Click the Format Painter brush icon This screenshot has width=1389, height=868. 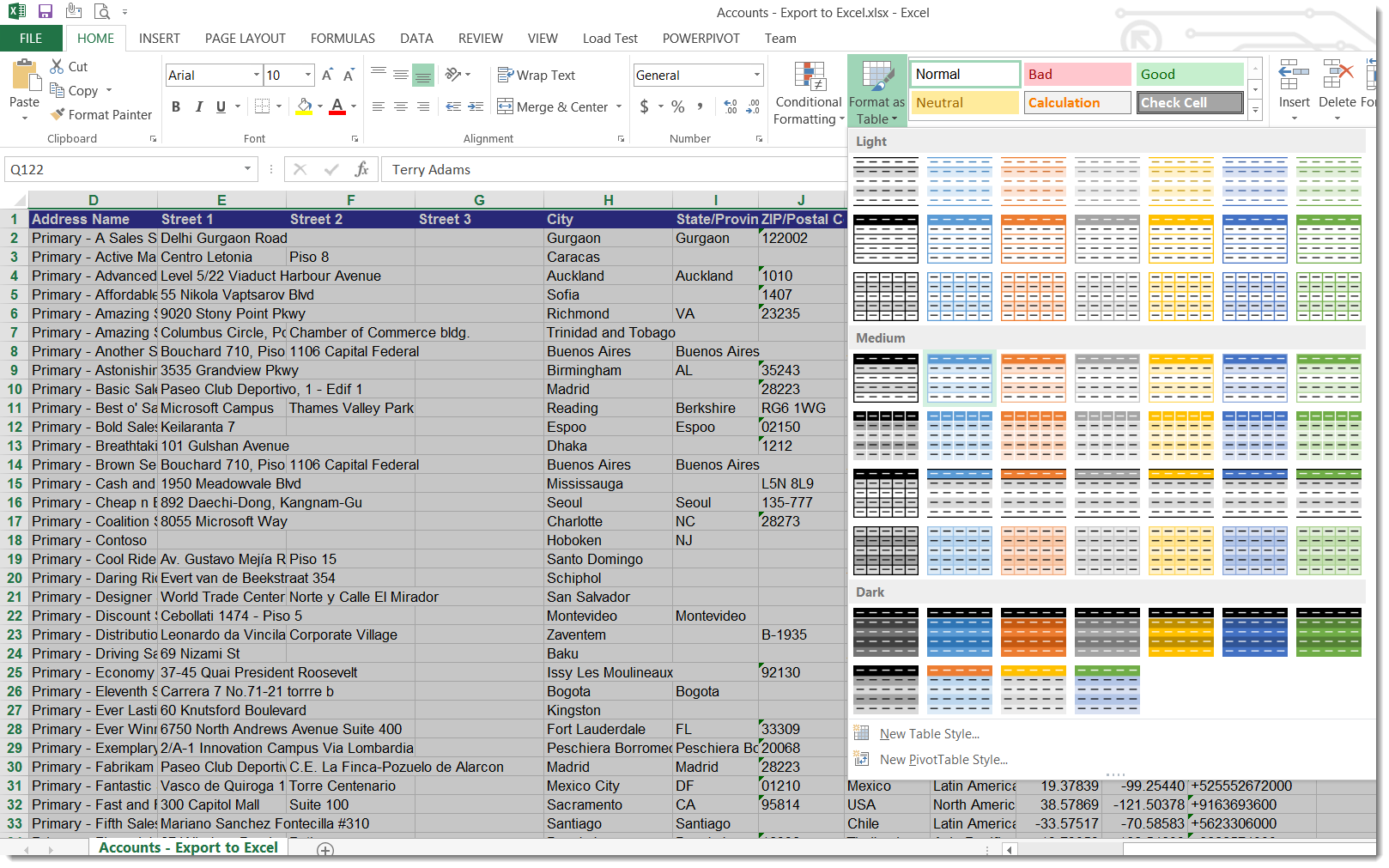[x=58, y=114]
